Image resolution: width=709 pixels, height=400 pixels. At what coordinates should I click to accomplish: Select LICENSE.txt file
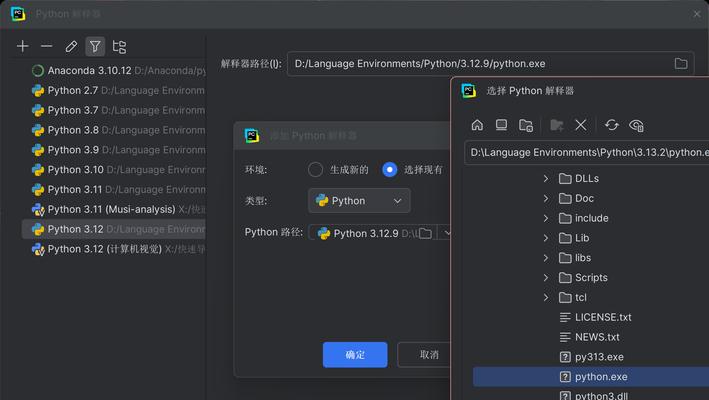pos(591,317)
